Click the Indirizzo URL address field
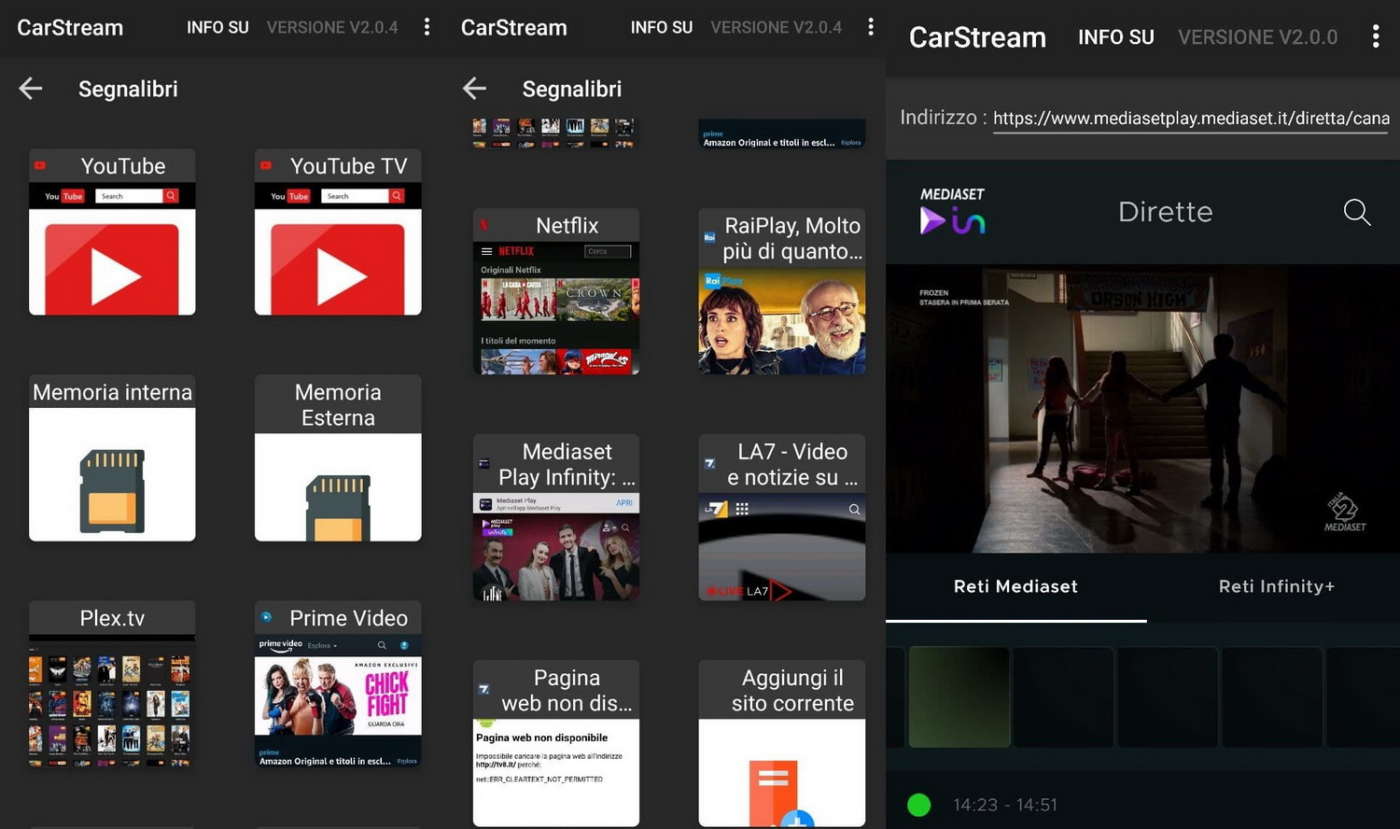 (x=1190, y=119)
